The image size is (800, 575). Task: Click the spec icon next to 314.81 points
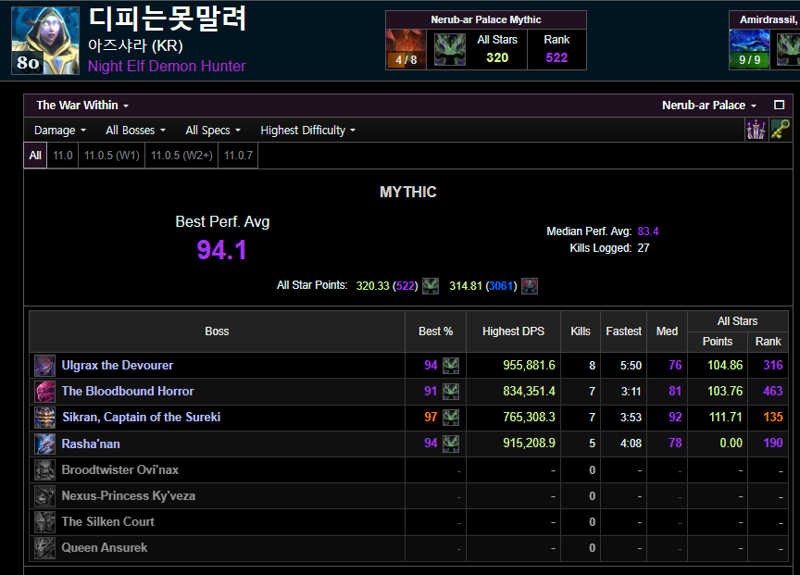pos(530,286)
